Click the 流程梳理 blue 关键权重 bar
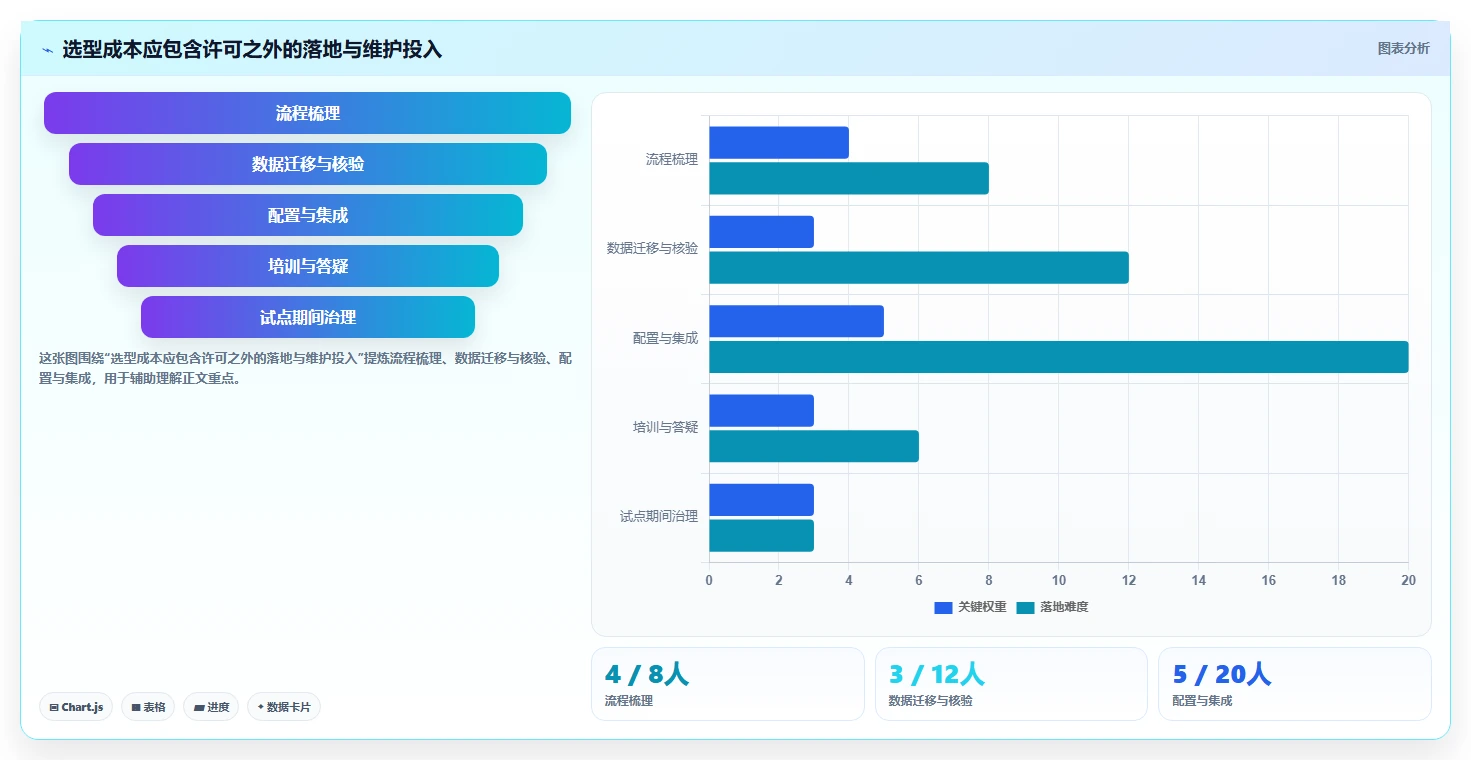This screenshot has height=760, width=1471. click(779, 142)
